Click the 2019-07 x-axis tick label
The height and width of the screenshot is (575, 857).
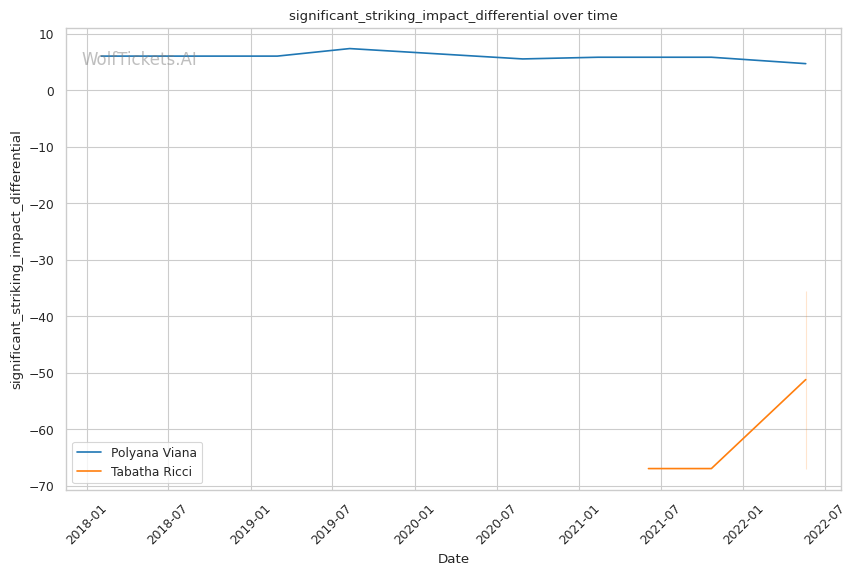[331, 523]
